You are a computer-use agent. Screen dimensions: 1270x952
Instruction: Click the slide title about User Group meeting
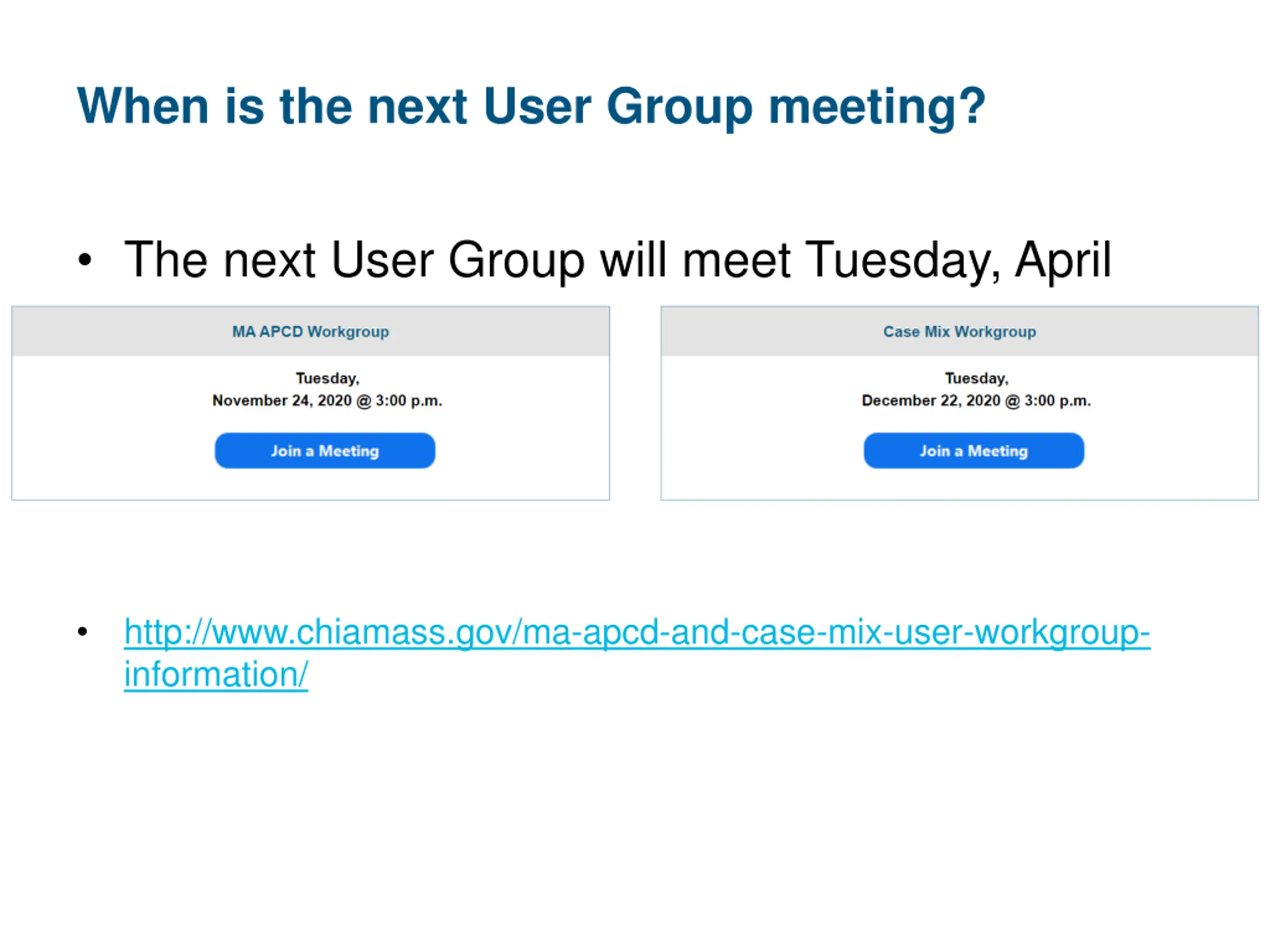[x=530, y=106]
